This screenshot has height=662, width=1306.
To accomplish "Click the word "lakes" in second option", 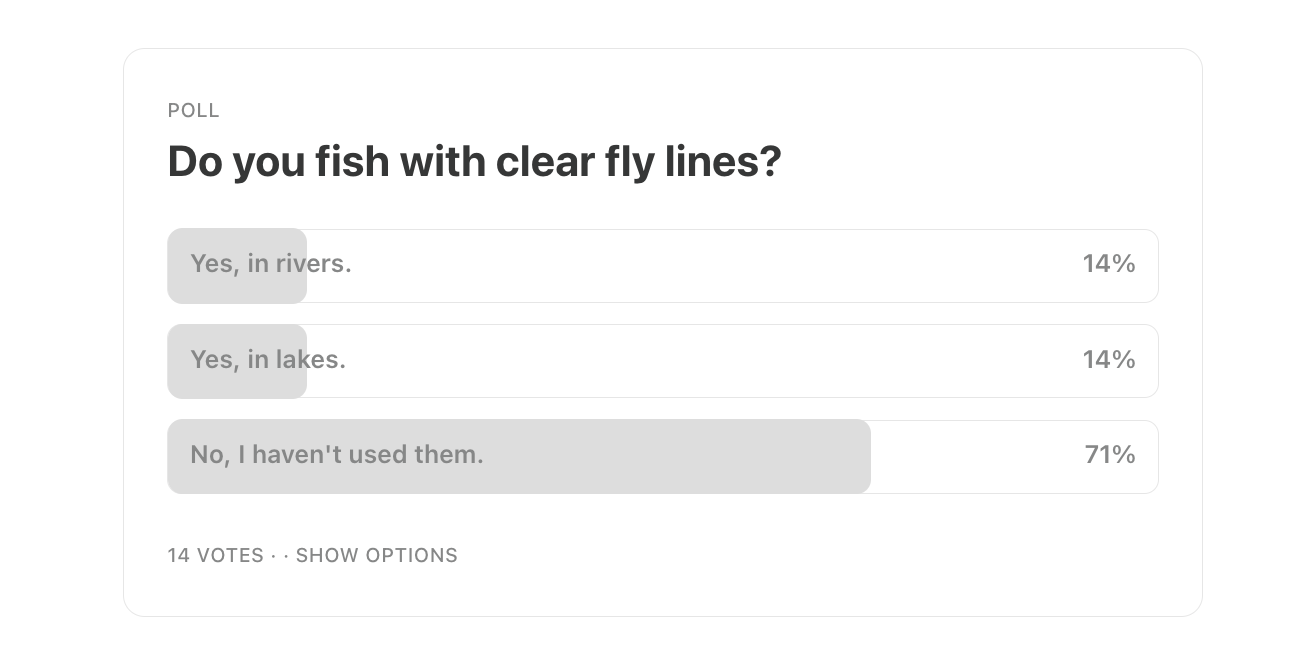I will tap(310, 360).
